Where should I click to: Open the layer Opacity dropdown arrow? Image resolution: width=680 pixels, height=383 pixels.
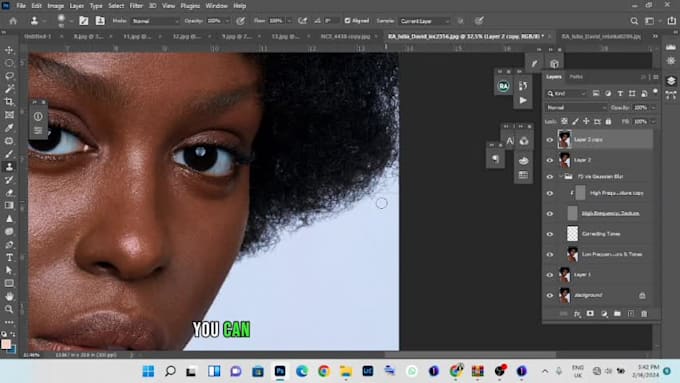click(653, 108)
